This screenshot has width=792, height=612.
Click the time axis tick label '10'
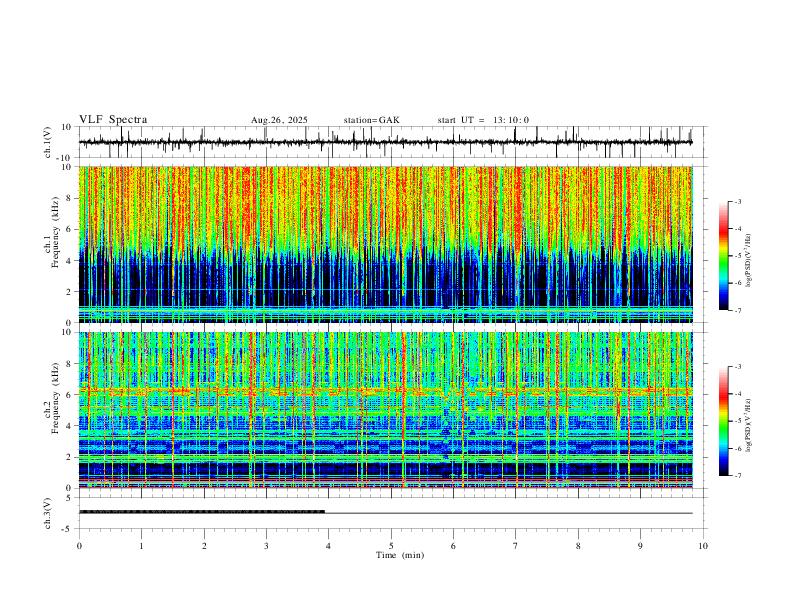click(x=703, y=546)
